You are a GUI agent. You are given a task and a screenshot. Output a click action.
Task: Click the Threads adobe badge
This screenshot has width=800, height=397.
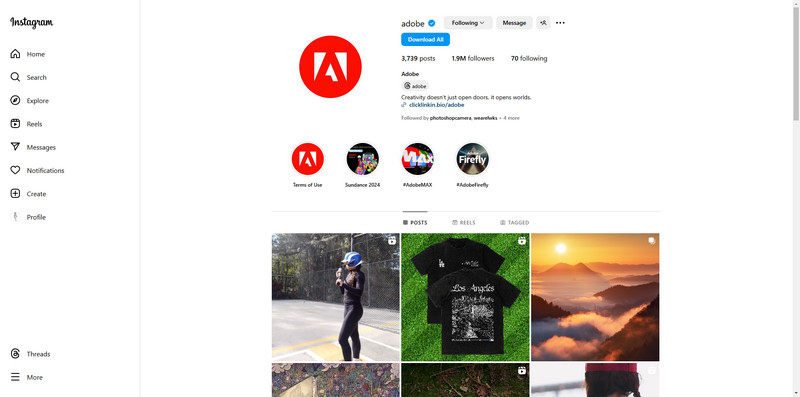click(415, 86)
